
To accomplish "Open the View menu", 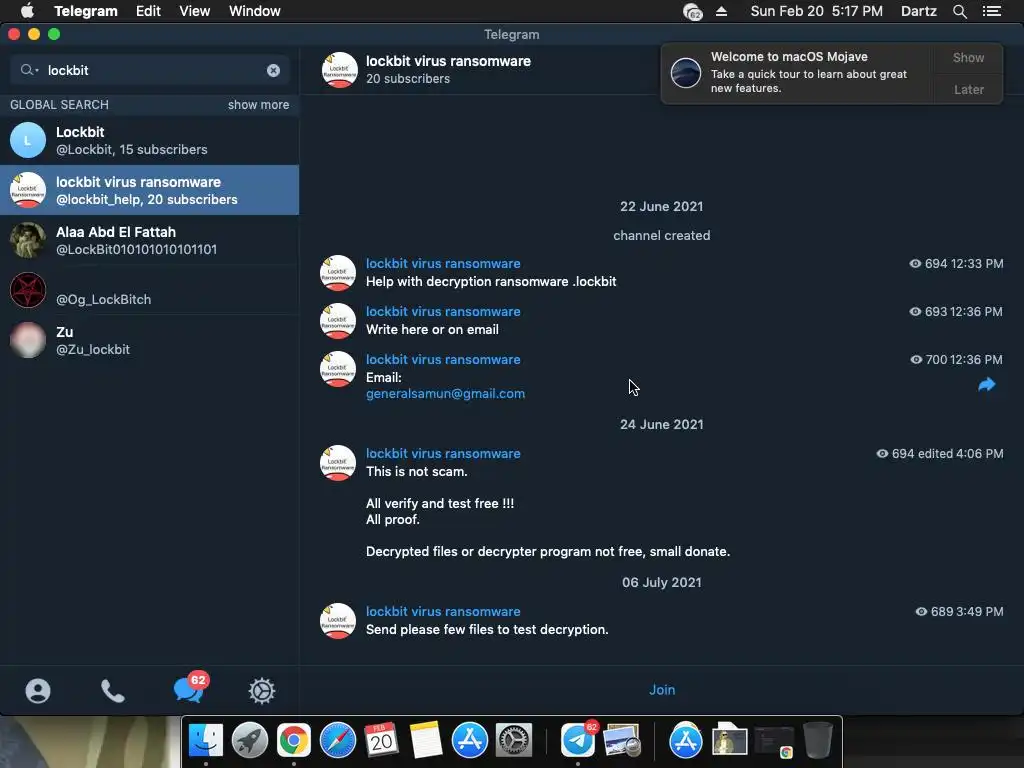I will click(x=195, y=11).
